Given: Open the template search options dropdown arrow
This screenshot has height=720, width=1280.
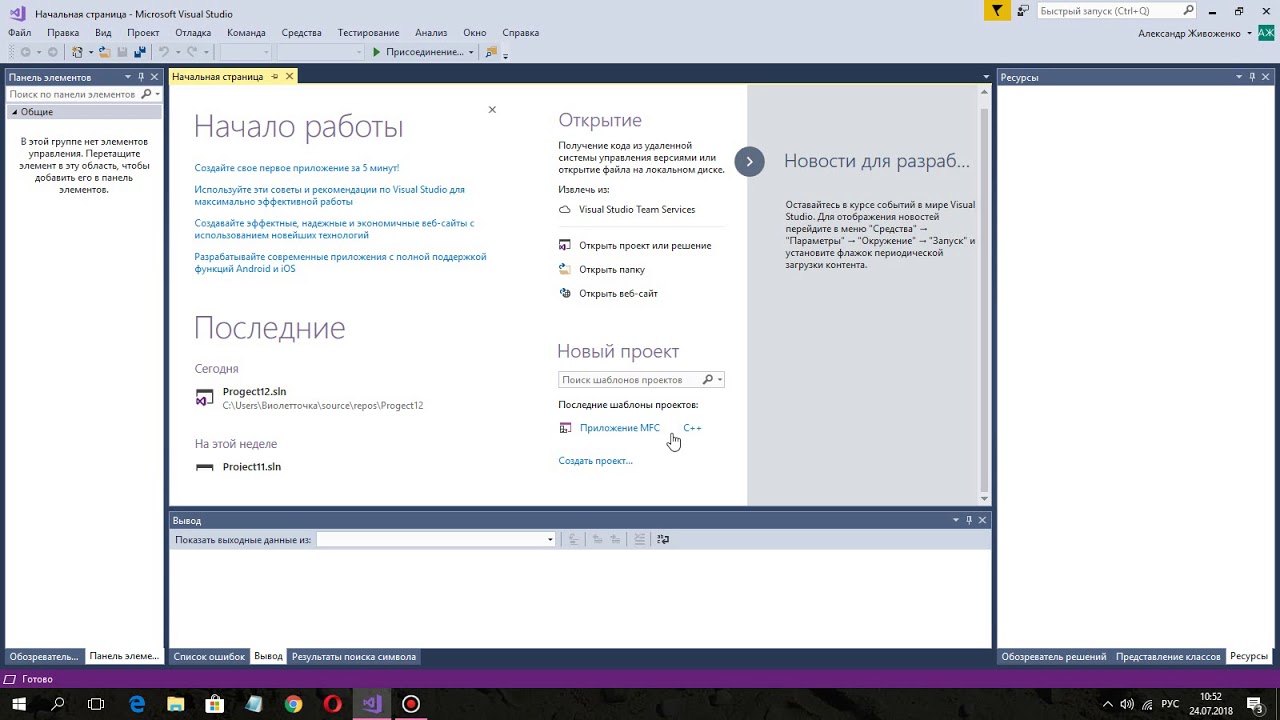Looking at the screenshot, I should pyautogui.click(x=719, y=380).
